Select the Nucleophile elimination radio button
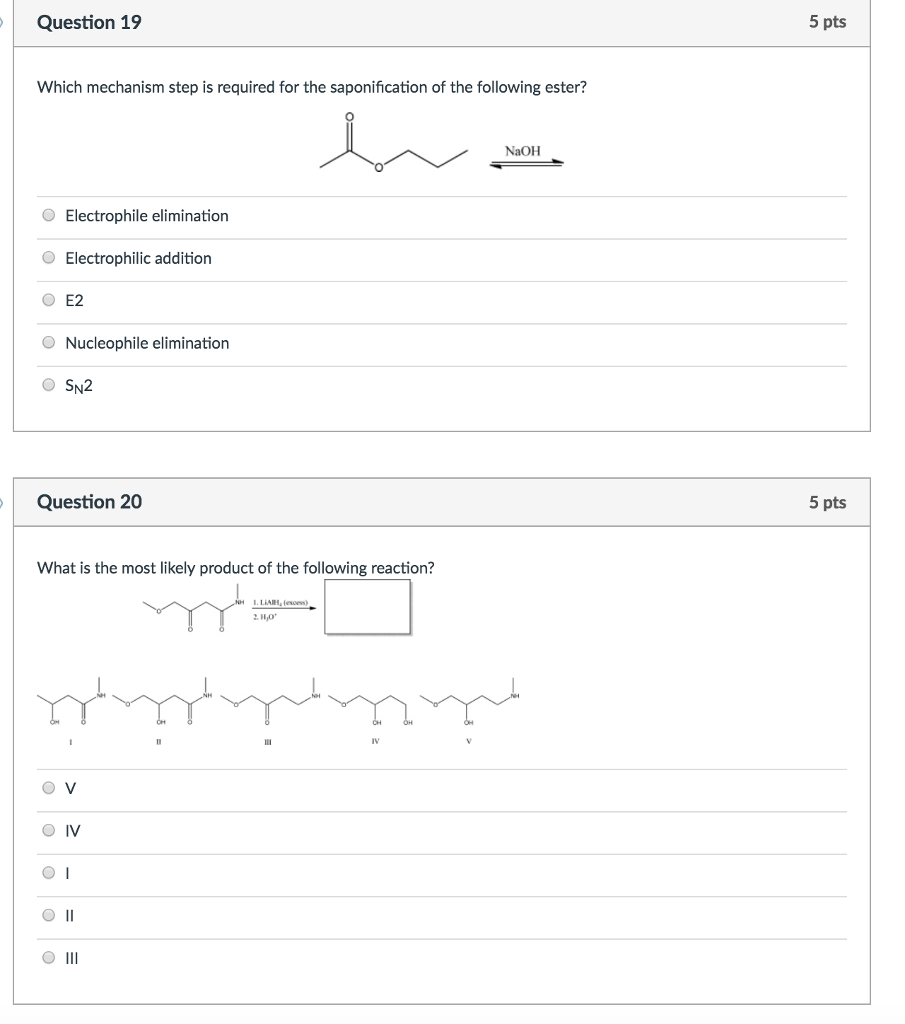This screenshot has width=905, height=1024. (x=48, y=343)
